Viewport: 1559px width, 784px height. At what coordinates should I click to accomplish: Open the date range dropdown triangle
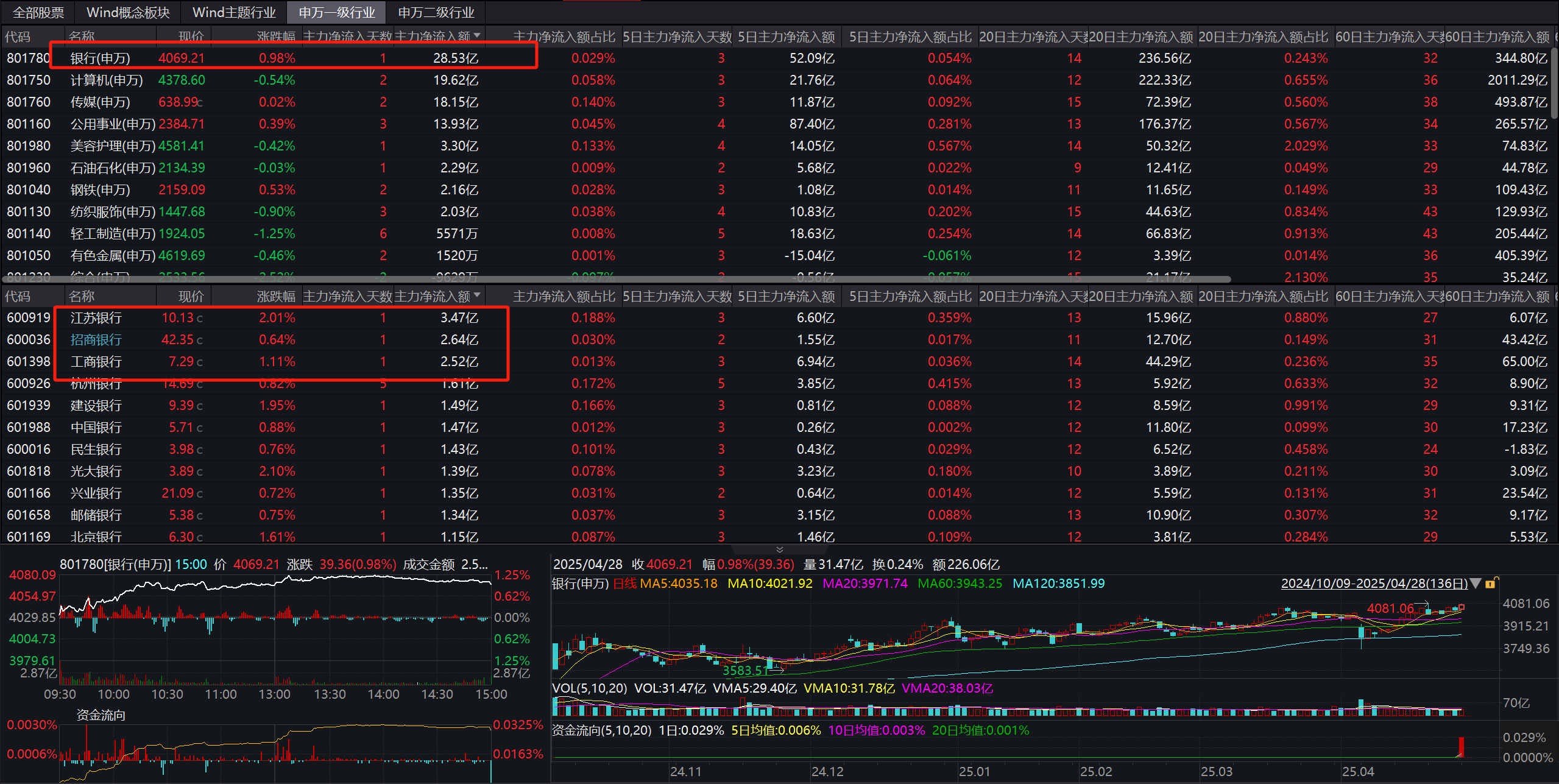(x=1475, y=583)
